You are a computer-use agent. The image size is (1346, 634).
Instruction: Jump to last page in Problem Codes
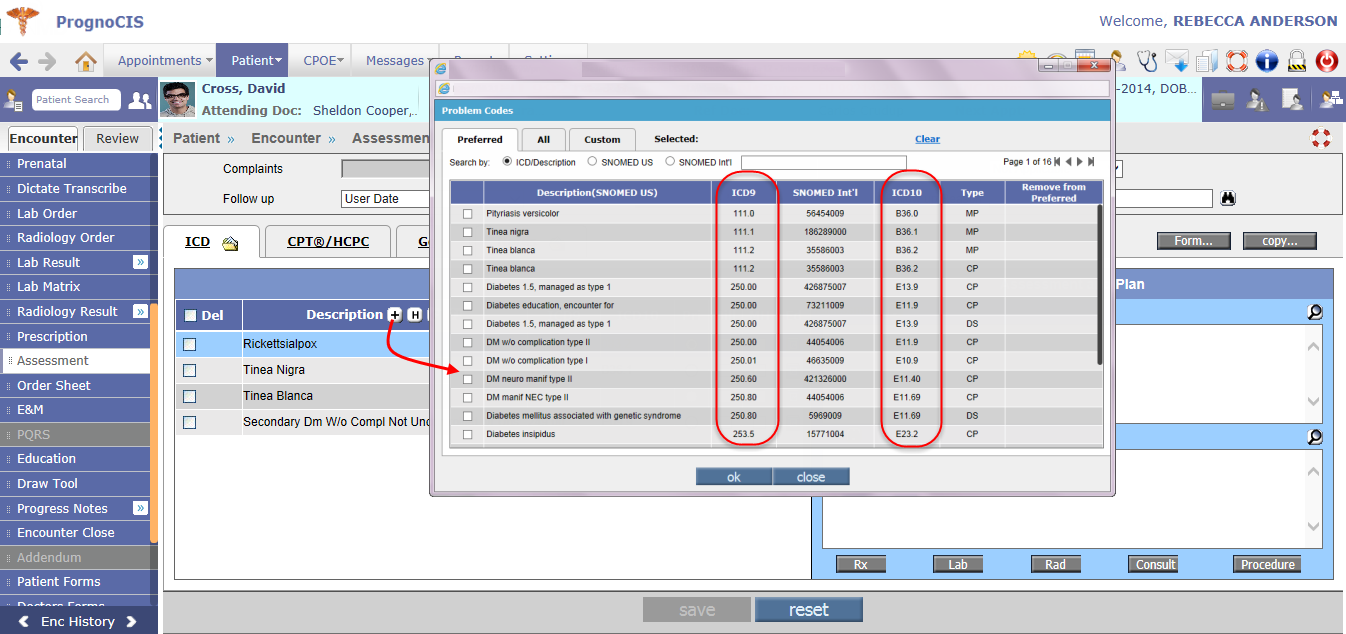coord(1091,162)
